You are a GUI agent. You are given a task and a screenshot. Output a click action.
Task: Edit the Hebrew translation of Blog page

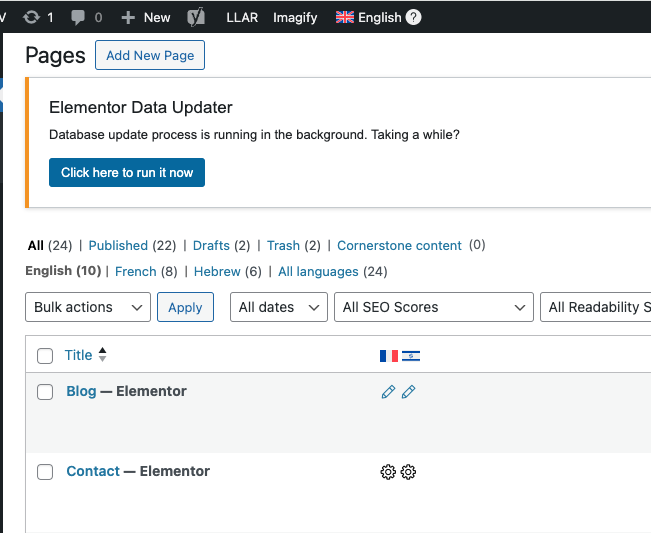pyautogui.click(x=409, y=391)
